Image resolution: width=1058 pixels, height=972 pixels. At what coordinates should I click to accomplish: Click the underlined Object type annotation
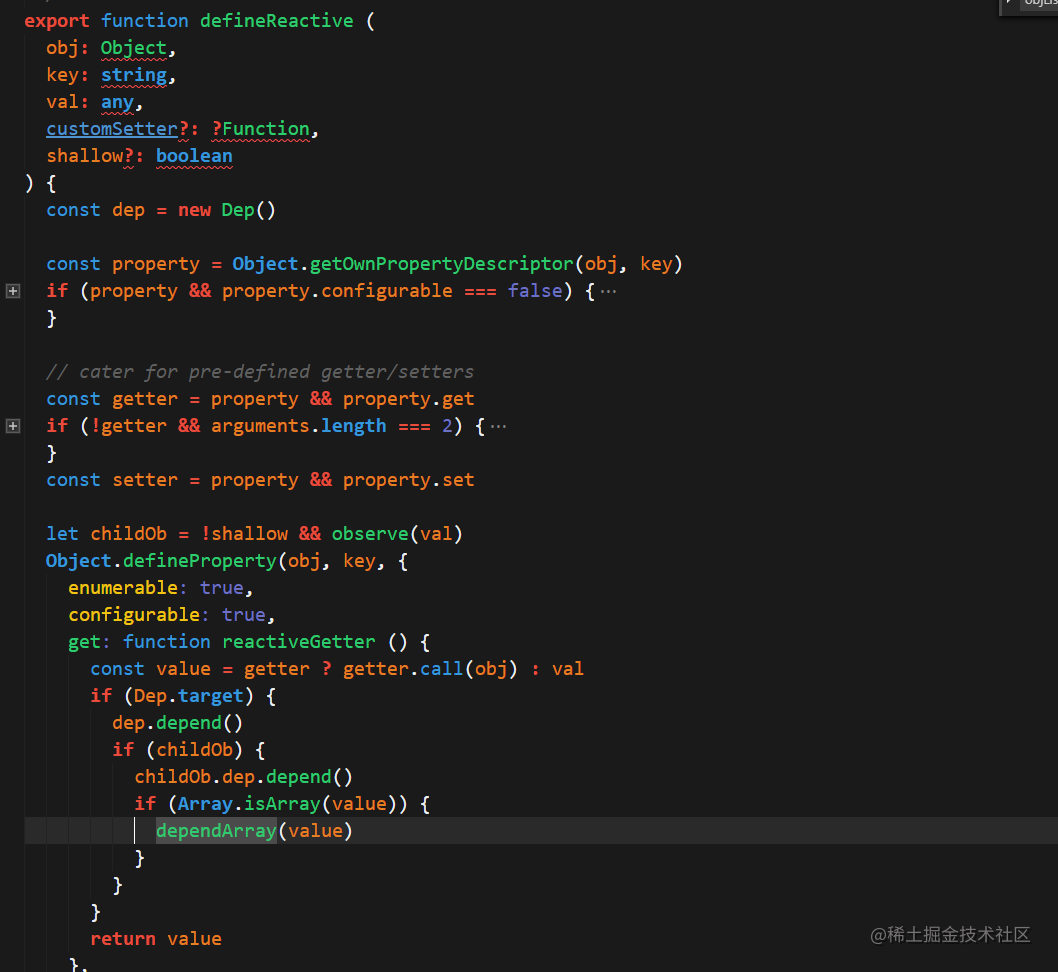[134, 47]
